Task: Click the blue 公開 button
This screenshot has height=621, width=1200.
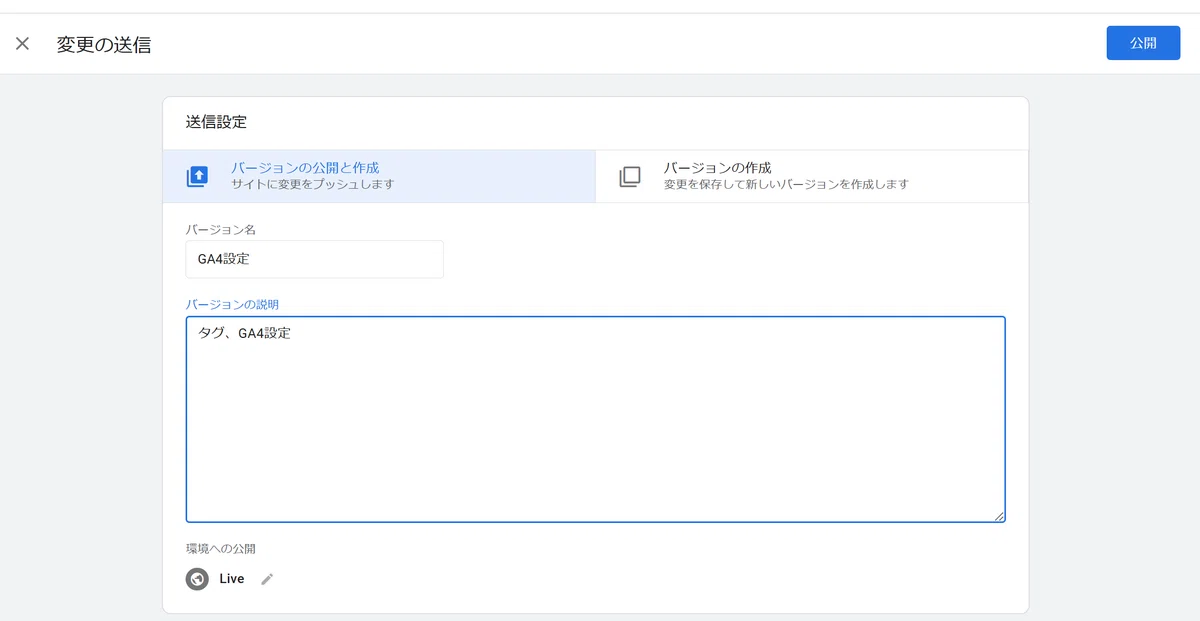Action: (x=1143, y=43)
